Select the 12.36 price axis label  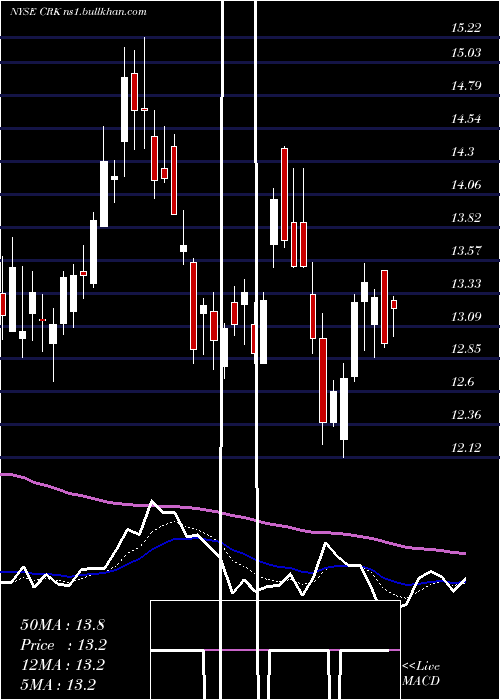click(466, 415)
